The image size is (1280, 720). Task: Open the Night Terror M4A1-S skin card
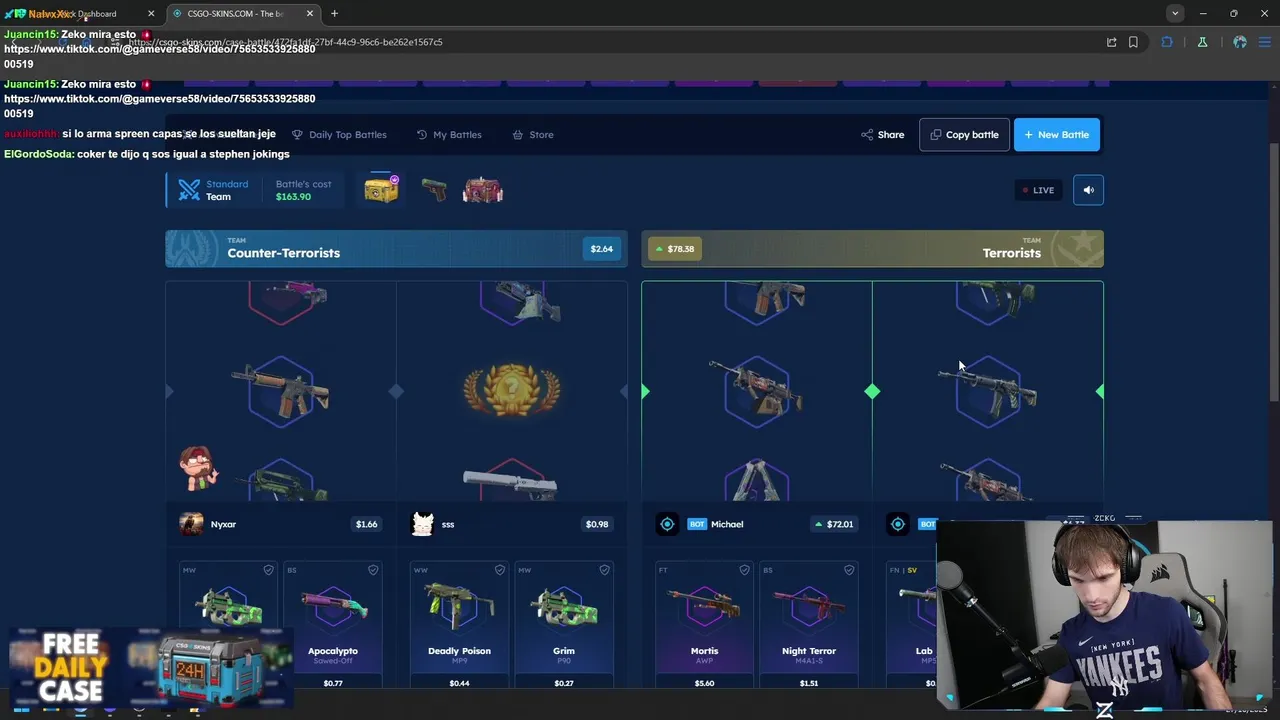tap(809, 625)
